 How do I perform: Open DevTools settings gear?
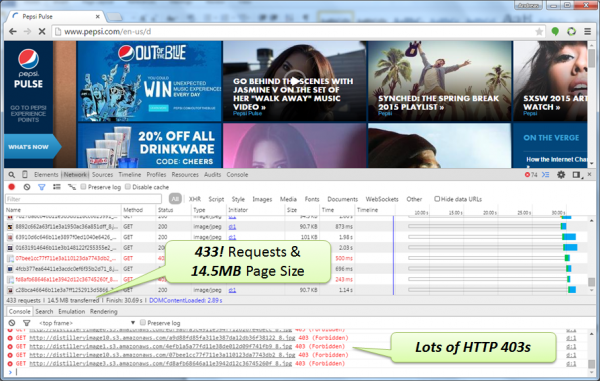pyautogui.click(x=561, y=174)
